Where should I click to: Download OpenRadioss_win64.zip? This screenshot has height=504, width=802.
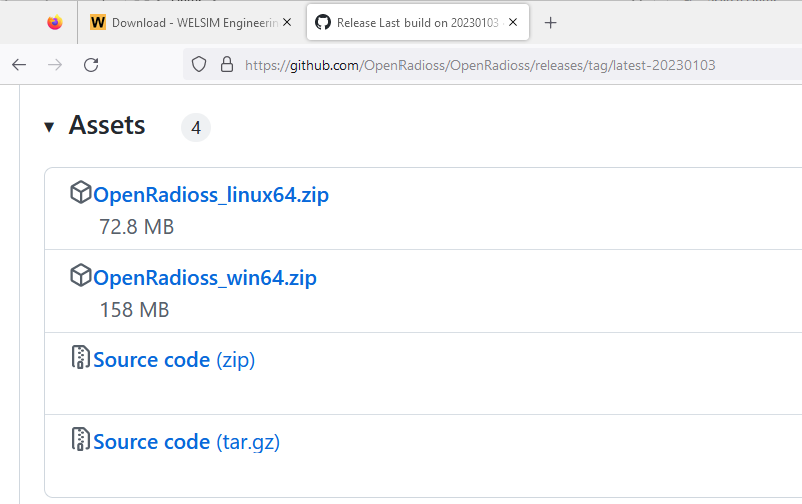tap(205, 277)
